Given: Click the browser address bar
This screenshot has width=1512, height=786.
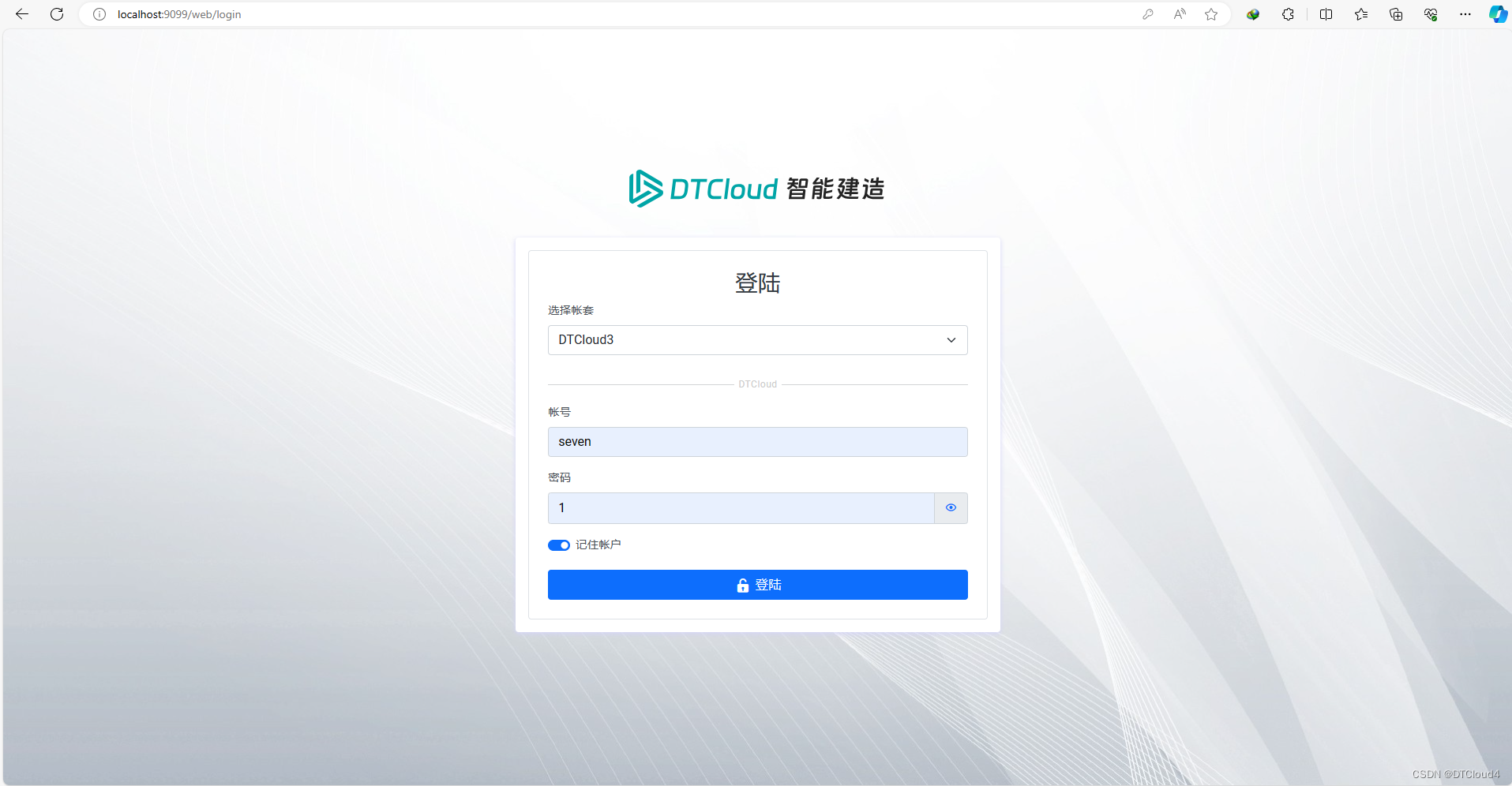Looking at the screenshot, I should tap(553, 14).
